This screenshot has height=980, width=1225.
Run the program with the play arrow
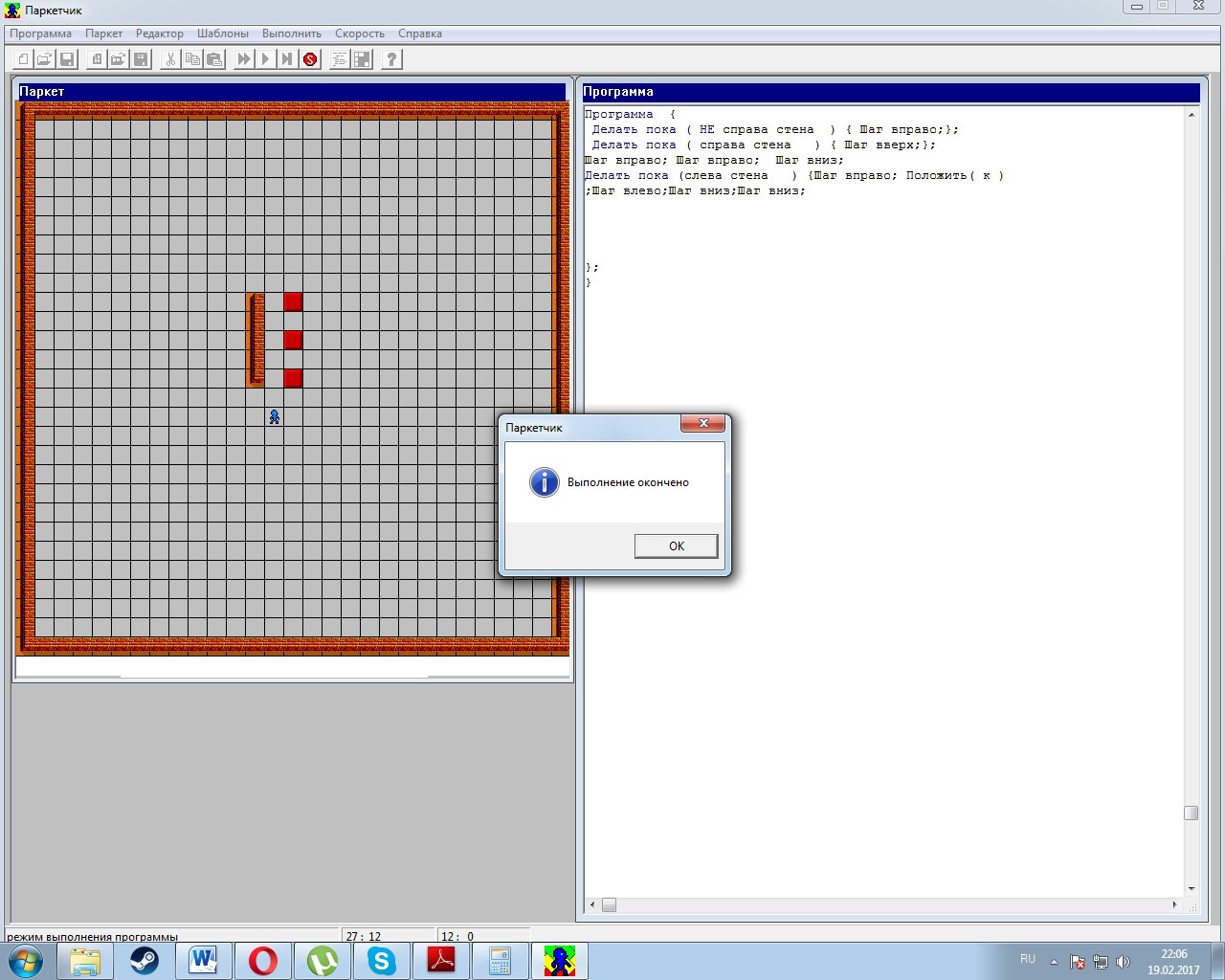pos(266,59)
